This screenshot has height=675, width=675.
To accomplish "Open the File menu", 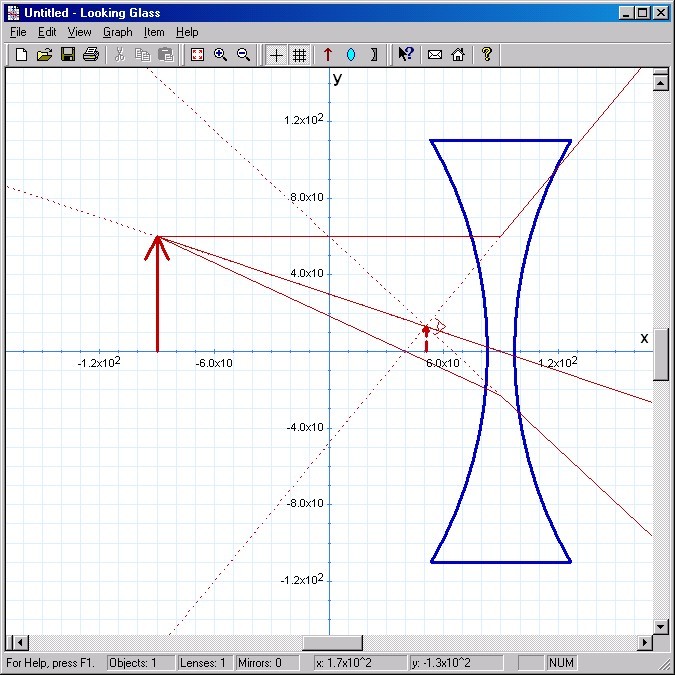I will (18, 32).
